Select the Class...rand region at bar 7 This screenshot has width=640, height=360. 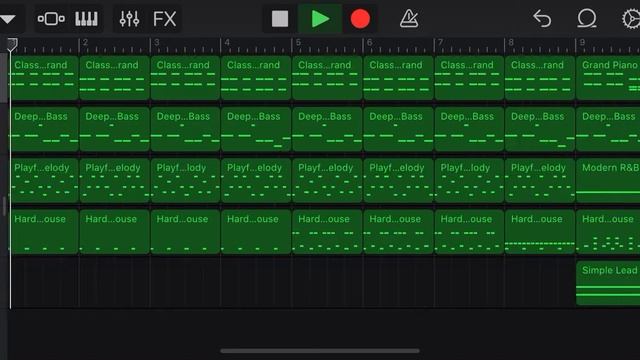pyautogui.click(x=469, y=78)
